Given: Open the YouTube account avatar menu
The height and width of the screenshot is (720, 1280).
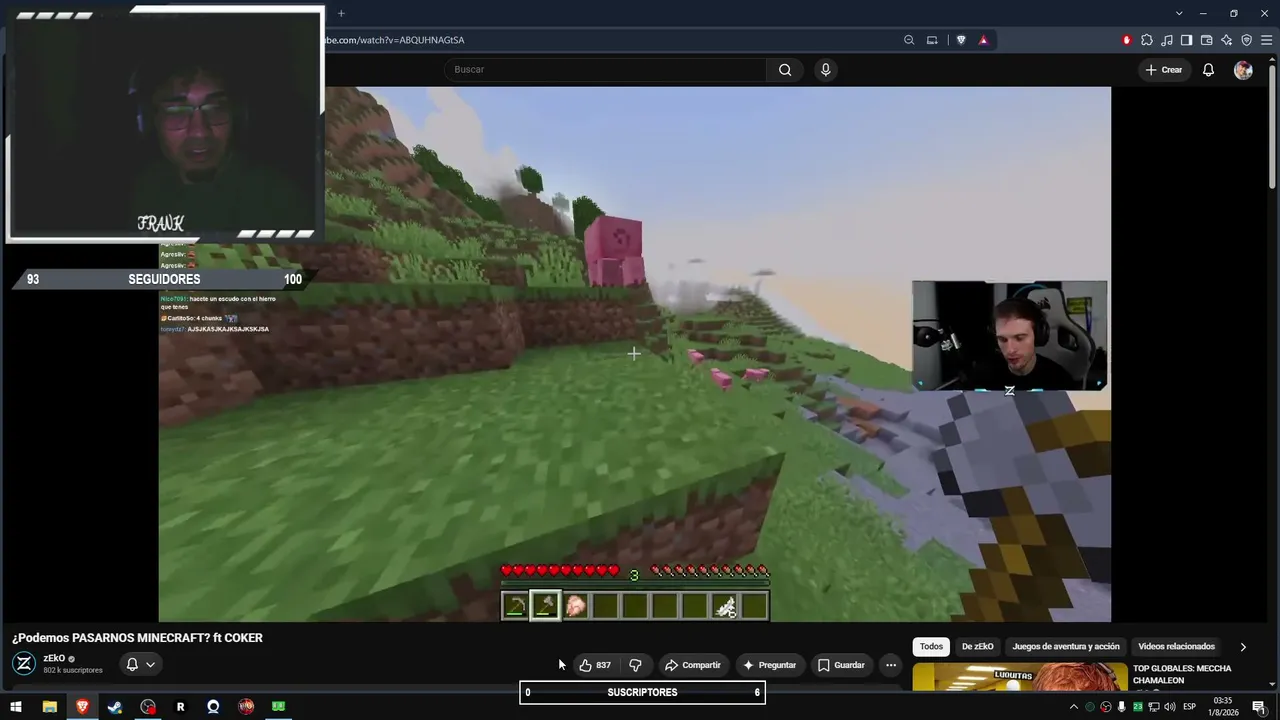Looking at the screenshot, I should (x=1243, y=70).
